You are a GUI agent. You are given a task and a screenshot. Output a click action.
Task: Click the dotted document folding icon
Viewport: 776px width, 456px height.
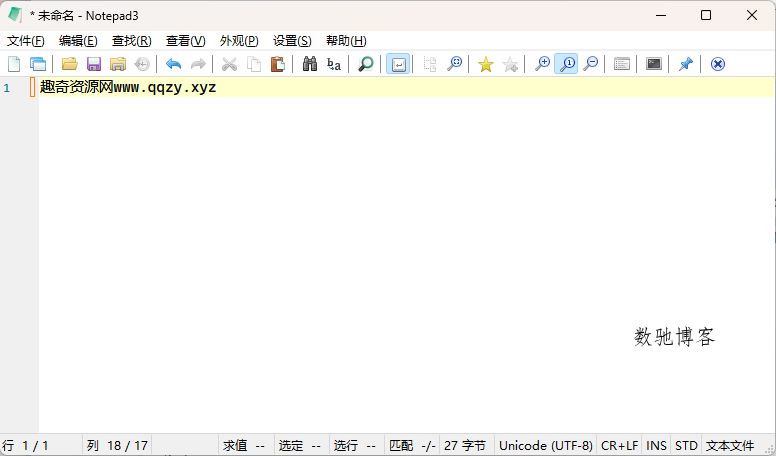[430, 64]
